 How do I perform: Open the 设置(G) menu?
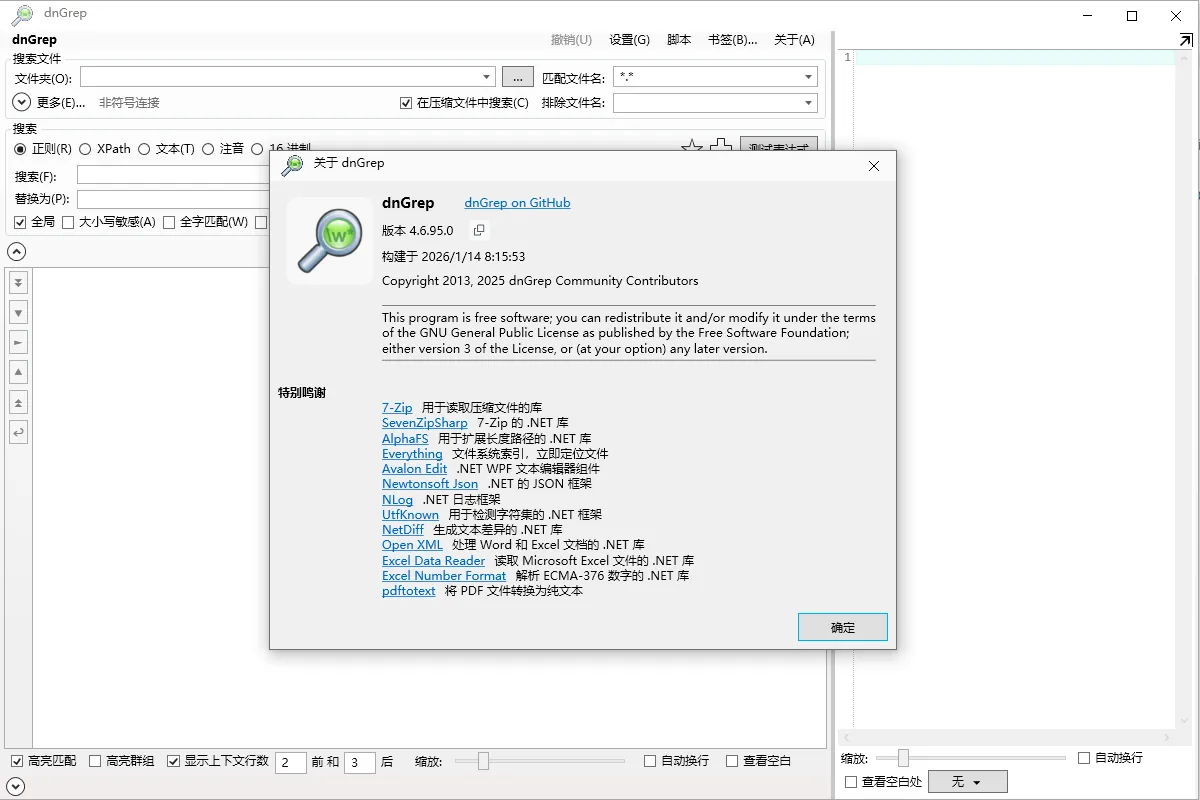(x=629, y=39)
